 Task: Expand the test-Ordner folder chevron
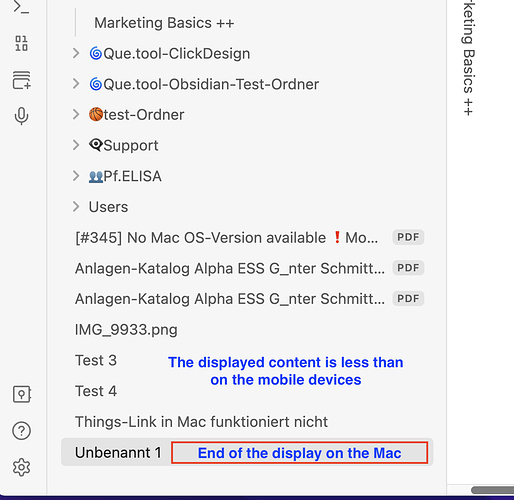76,115
